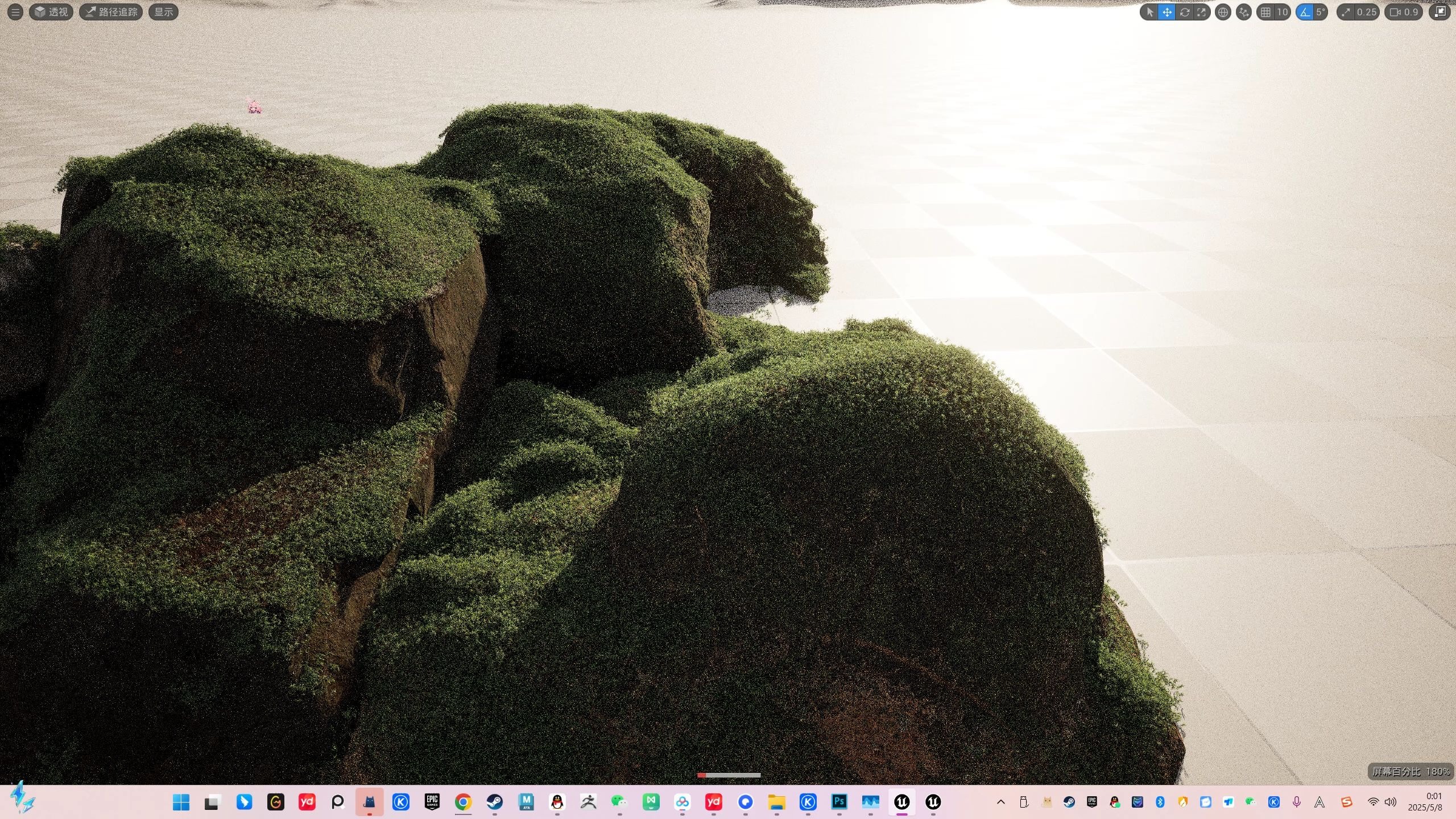Open Epic Games from system tray
This screenshot has width=1456, height=819.
(1092, 802)
